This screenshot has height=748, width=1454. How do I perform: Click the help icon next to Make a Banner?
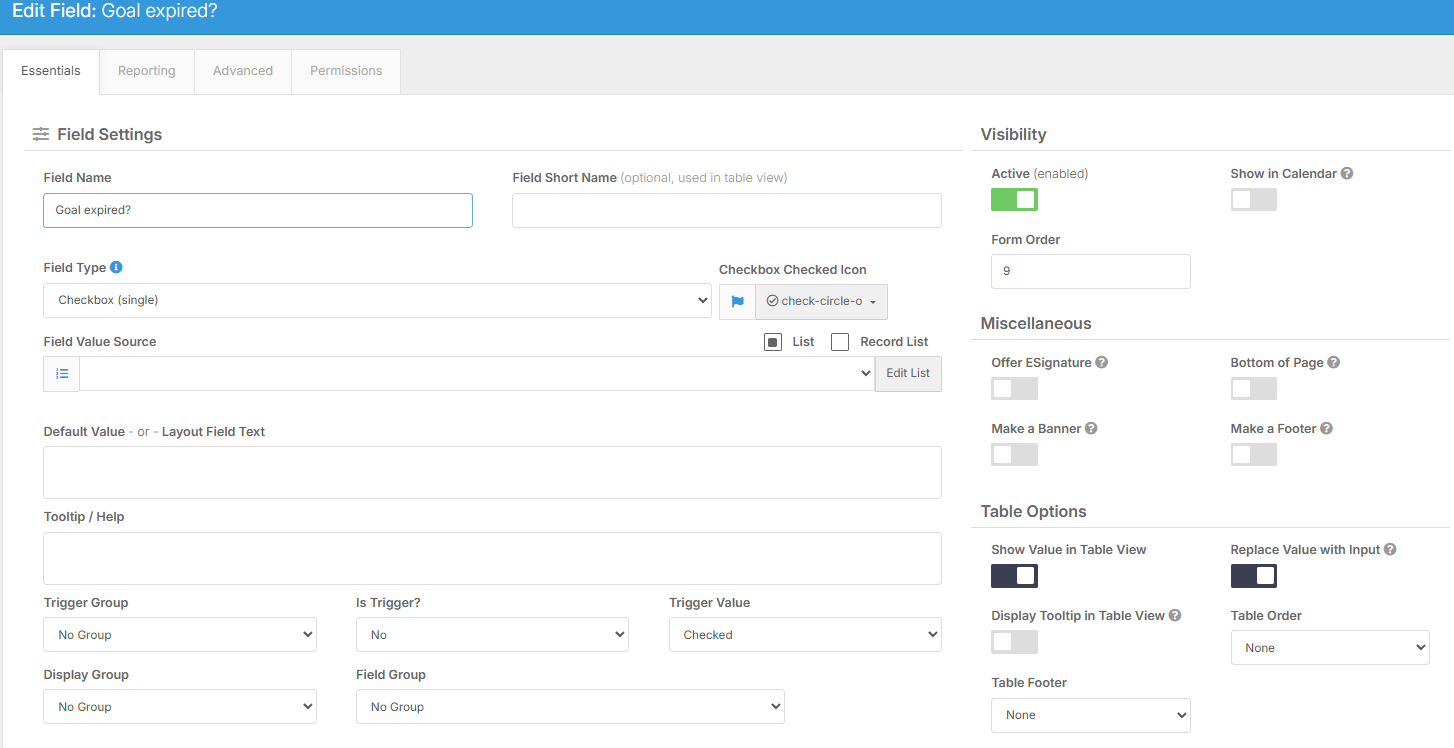coord(1092,428)
